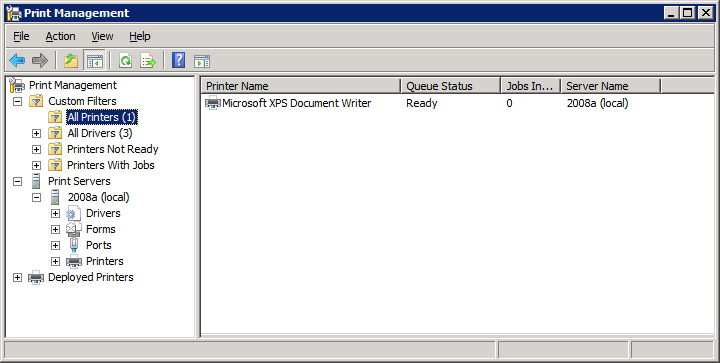Viewport: 720px width, 363px height.
Task: Expand the Drivers node
Action: (56, 213)
